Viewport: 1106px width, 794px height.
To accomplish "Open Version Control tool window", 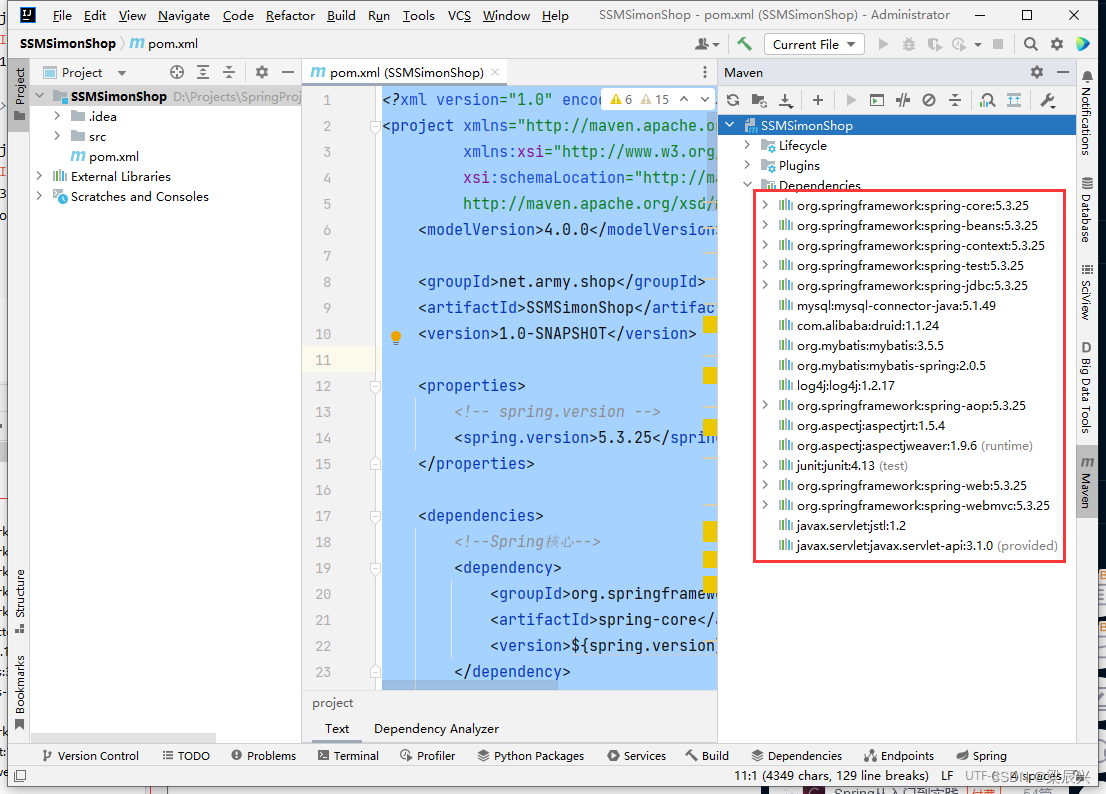I will tap(90, 756).
